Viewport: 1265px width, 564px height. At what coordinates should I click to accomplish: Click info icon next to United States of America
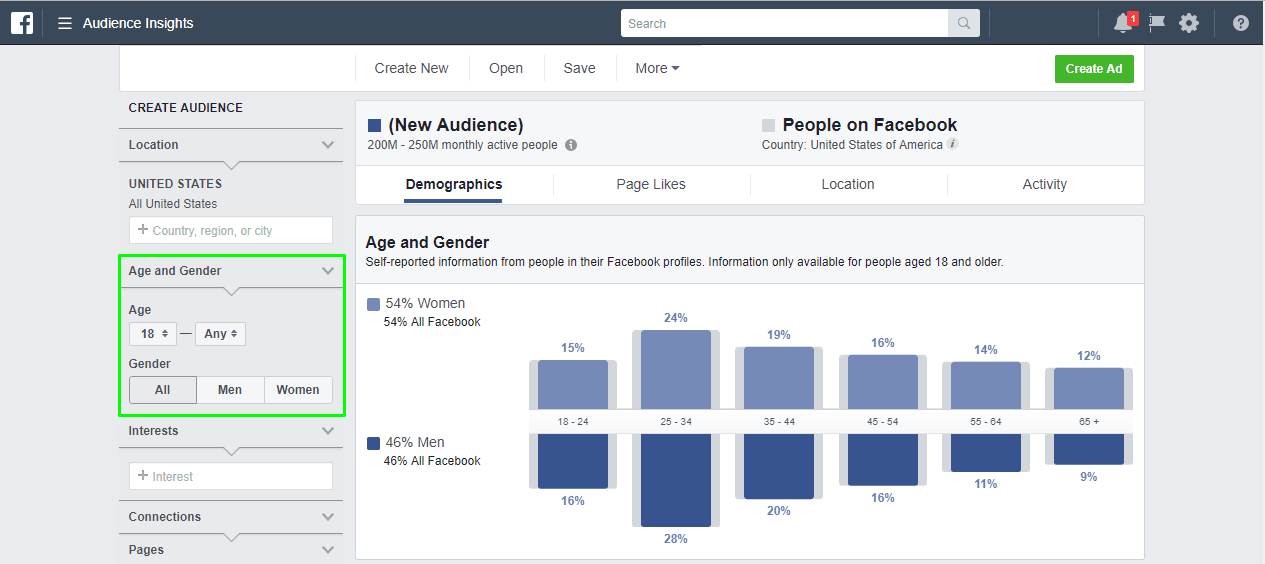[x=953, y=144]
